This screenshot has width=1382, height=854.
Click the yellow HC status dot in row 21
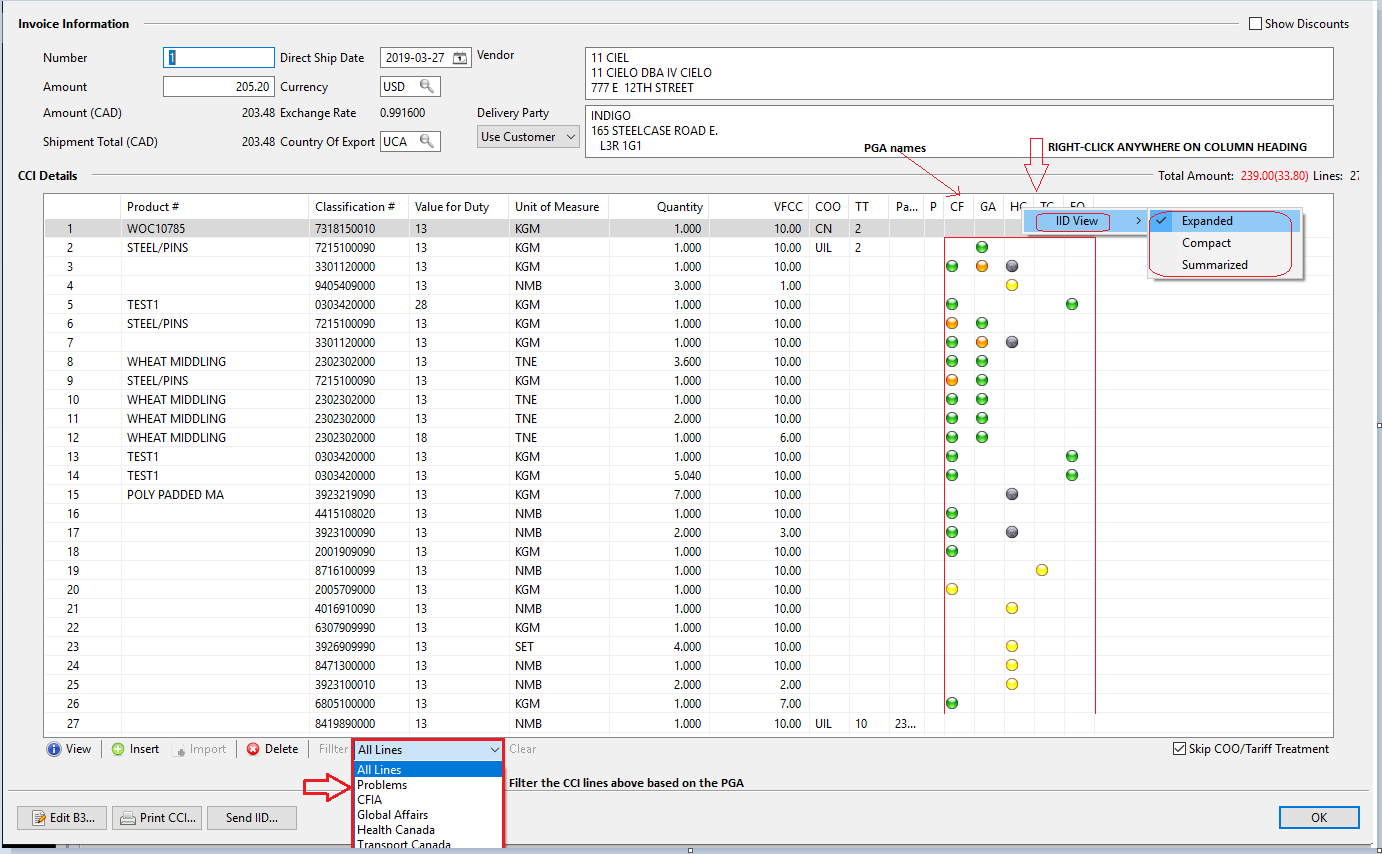click(1012, 608)
